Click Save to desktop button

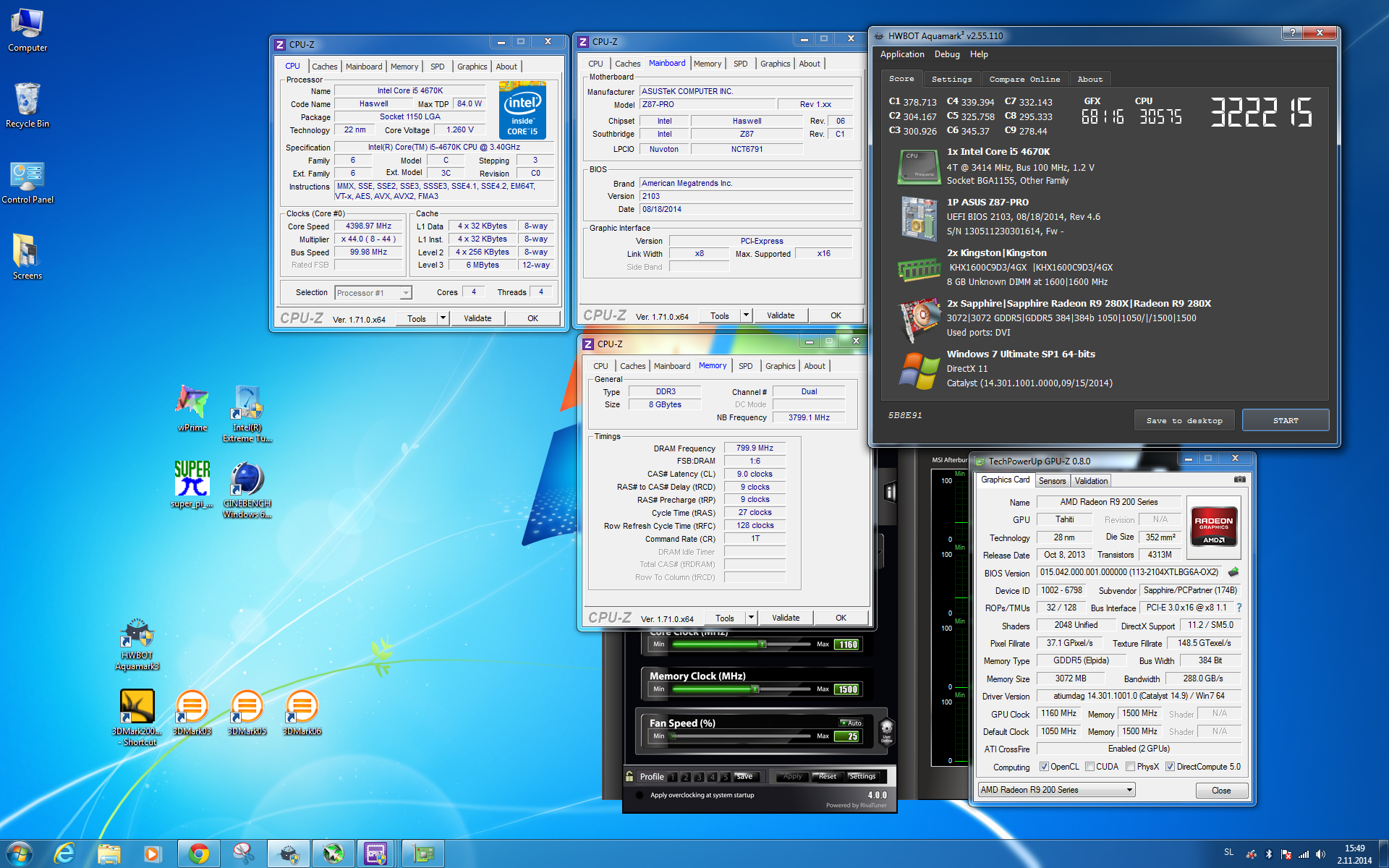click(x=1184, y=420)
